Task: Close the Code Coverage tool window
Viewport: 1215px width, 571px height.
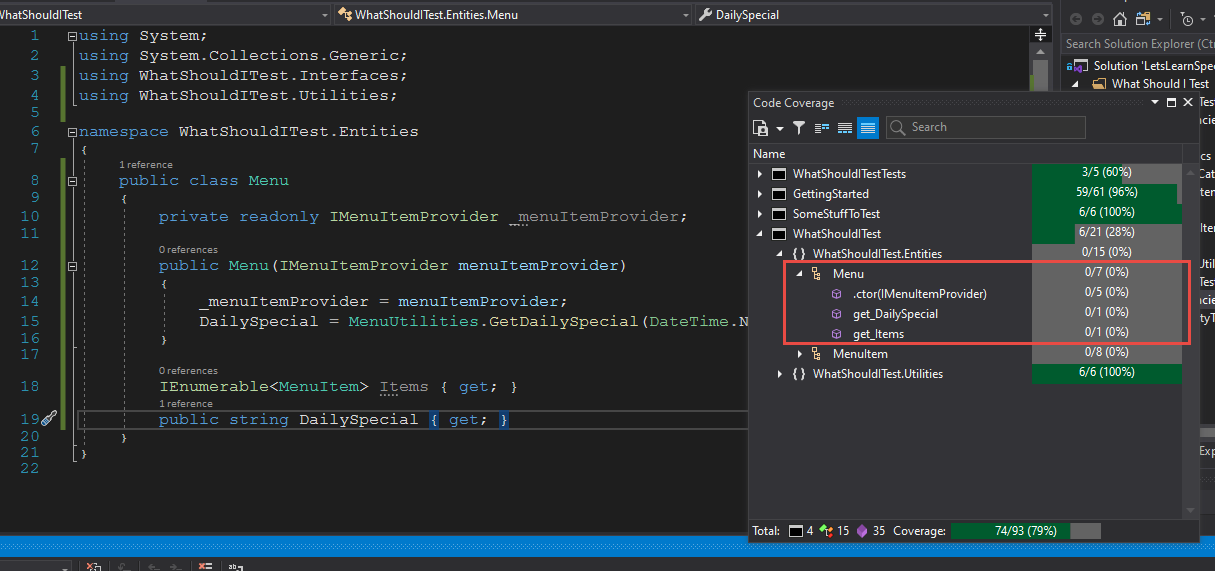Action: 1188,103
